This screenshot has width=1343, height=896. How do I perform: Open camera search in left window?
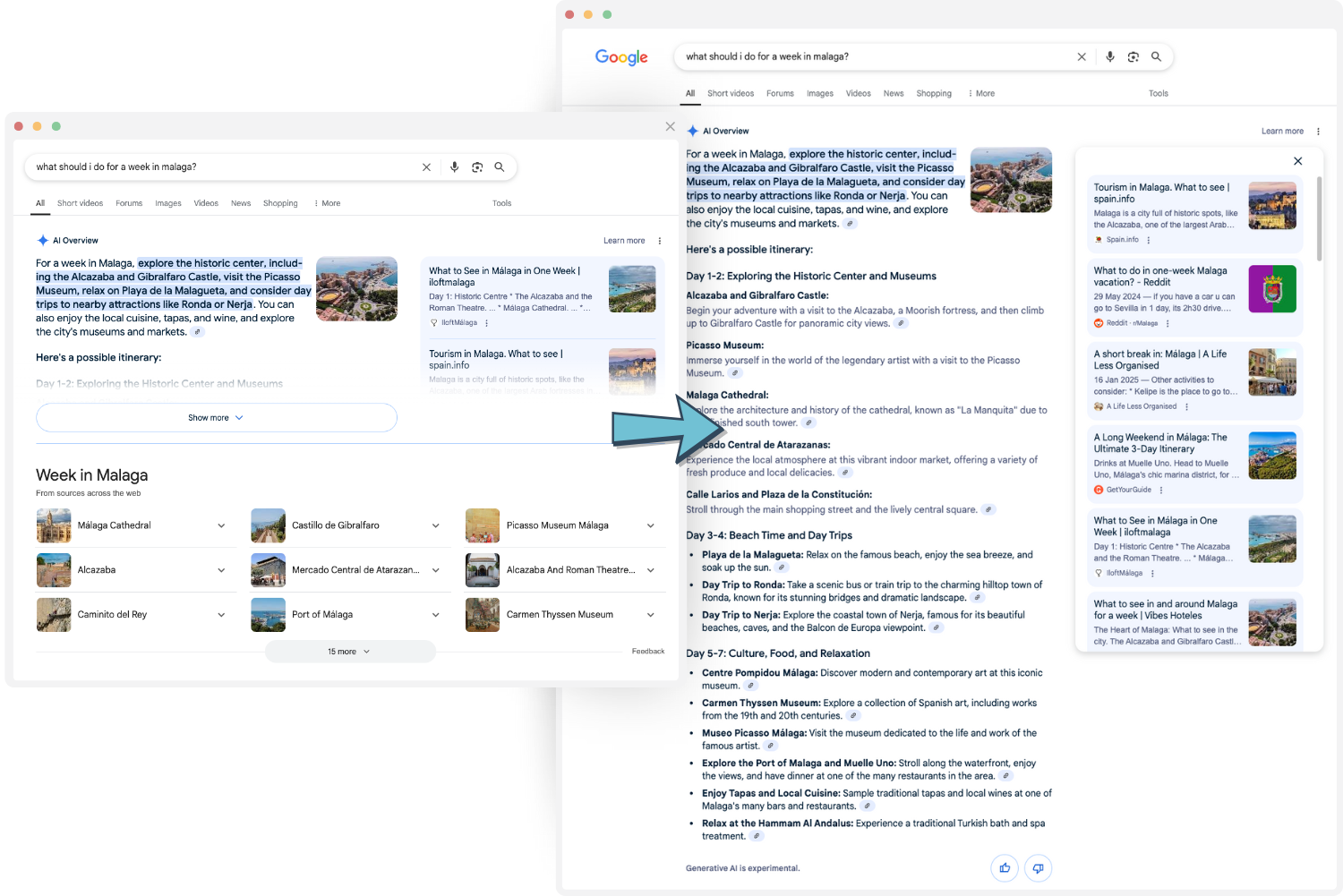(477, 167)
